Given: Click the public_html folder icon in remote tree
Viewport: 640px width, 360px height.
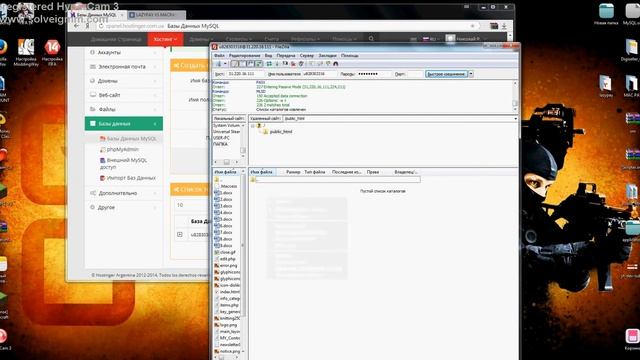Looking at the screenshot, I should [265, 132].
